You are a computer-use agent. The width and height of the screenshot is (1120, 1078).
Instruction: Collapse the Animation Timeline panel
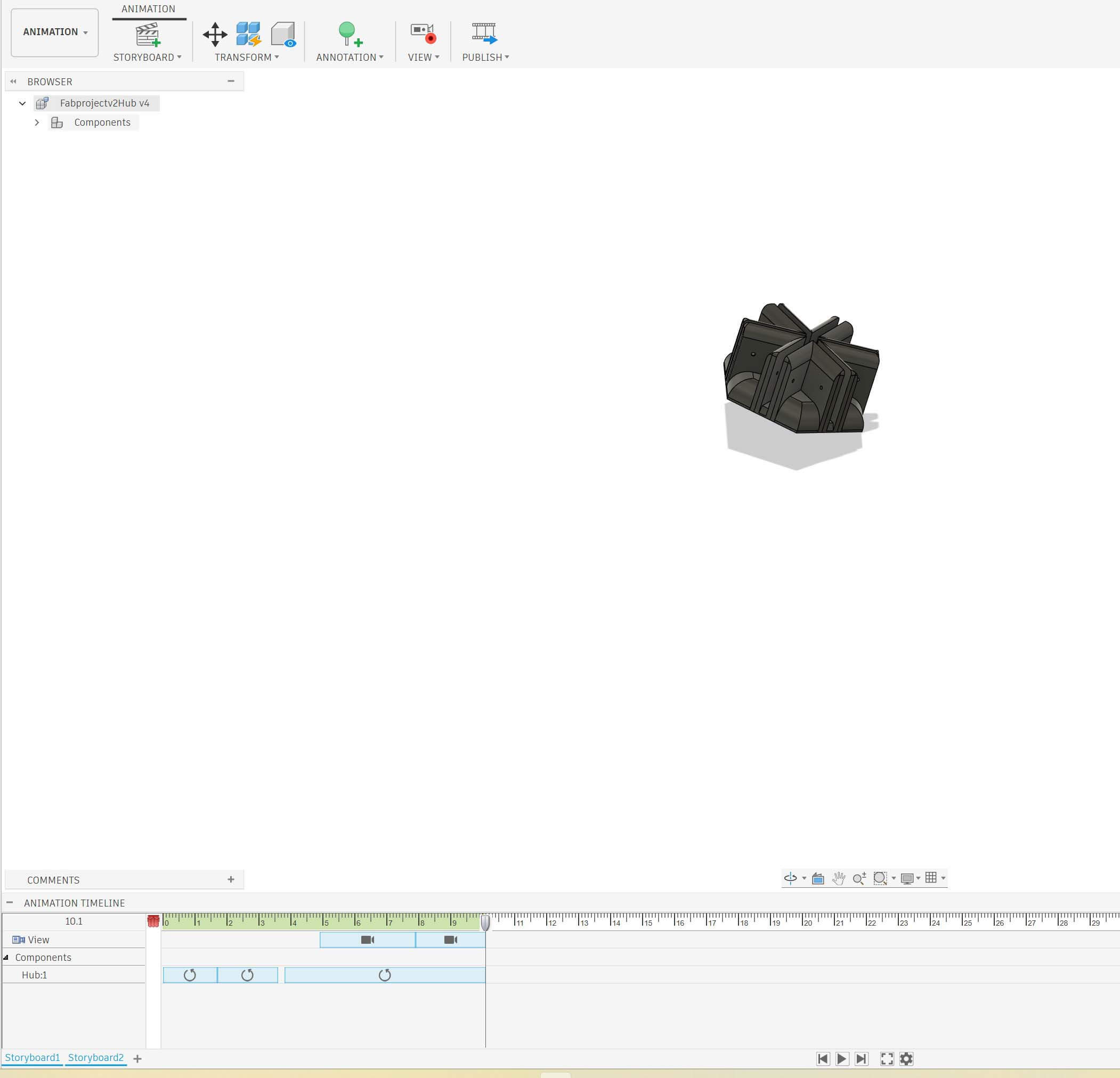click(10, 903)
